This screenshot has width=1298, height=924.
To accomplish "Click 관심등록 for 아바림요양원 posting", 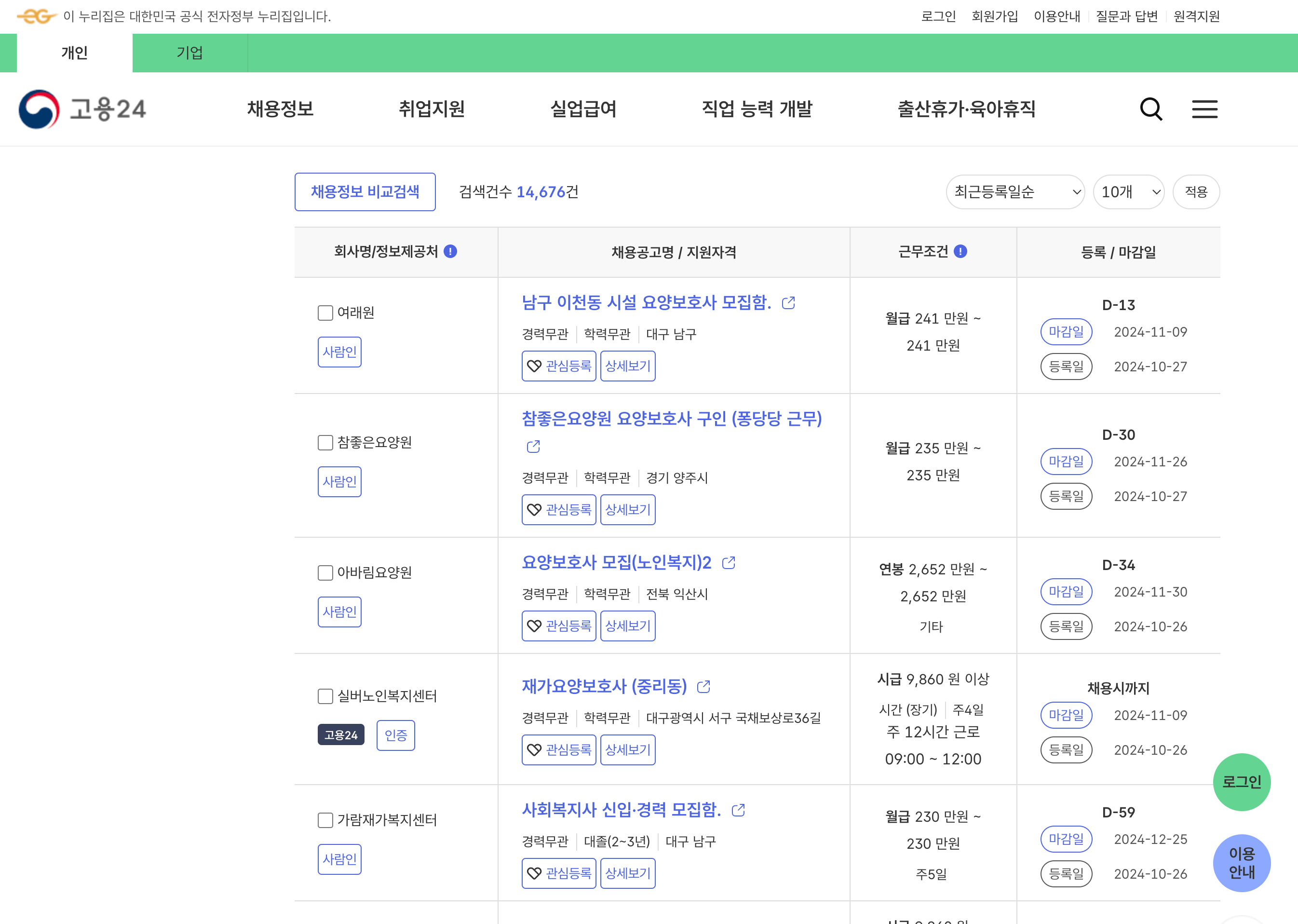I will [559, 626].
